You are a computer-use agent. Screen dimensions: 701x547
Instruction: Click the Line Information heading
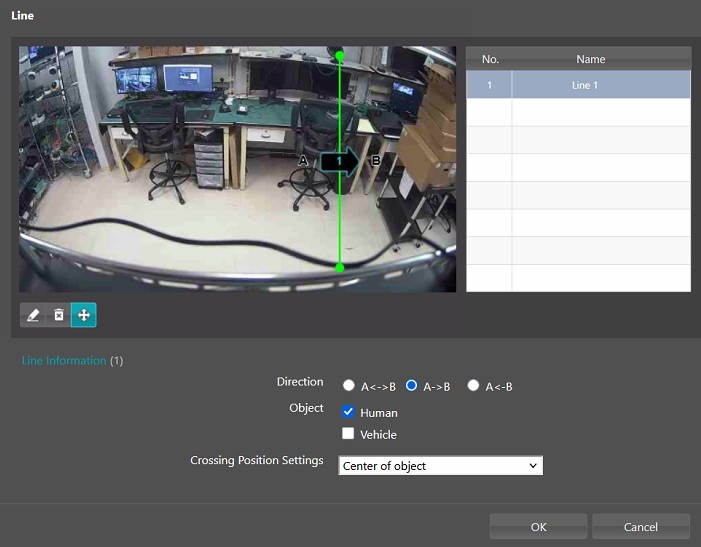tap(64, 361)
